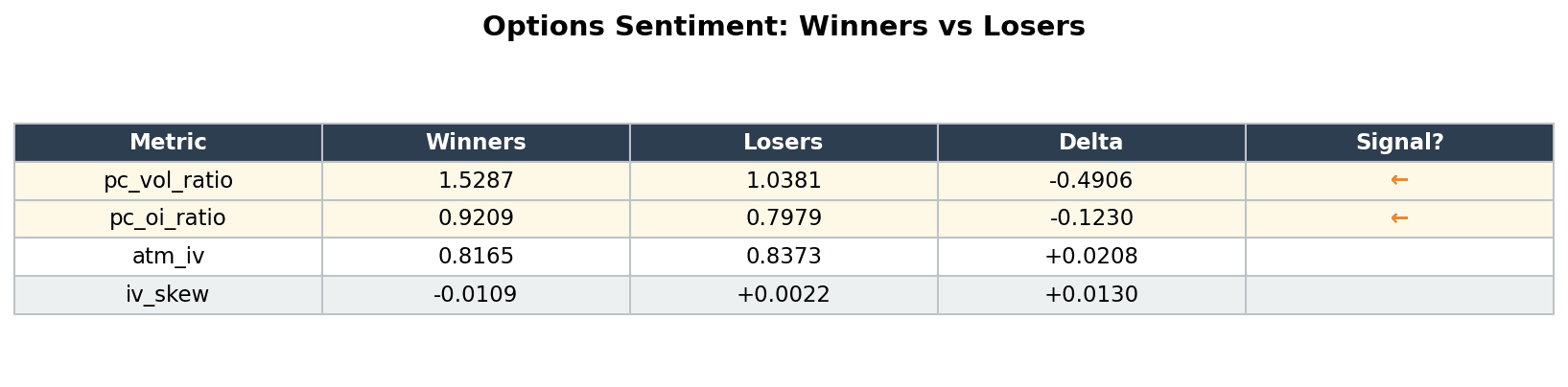Click the Winners value -0.0109

(476, 295)
